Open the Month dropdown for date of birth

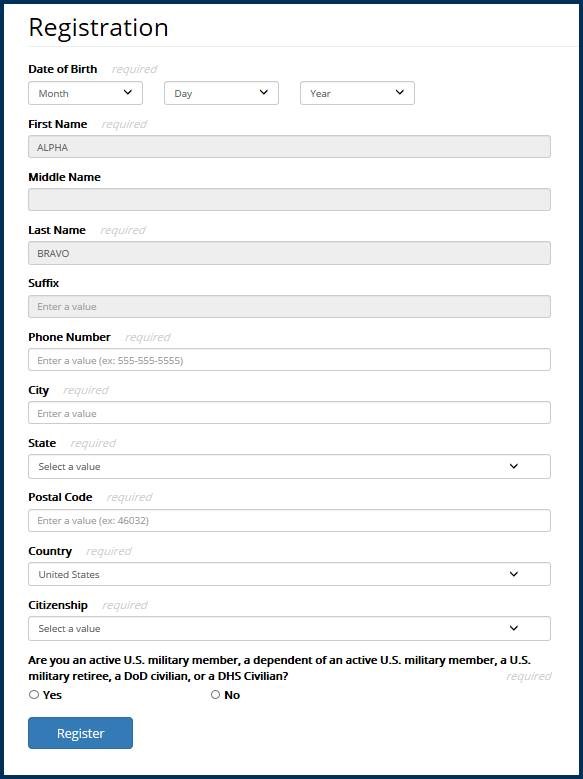(x=85, y=93)
